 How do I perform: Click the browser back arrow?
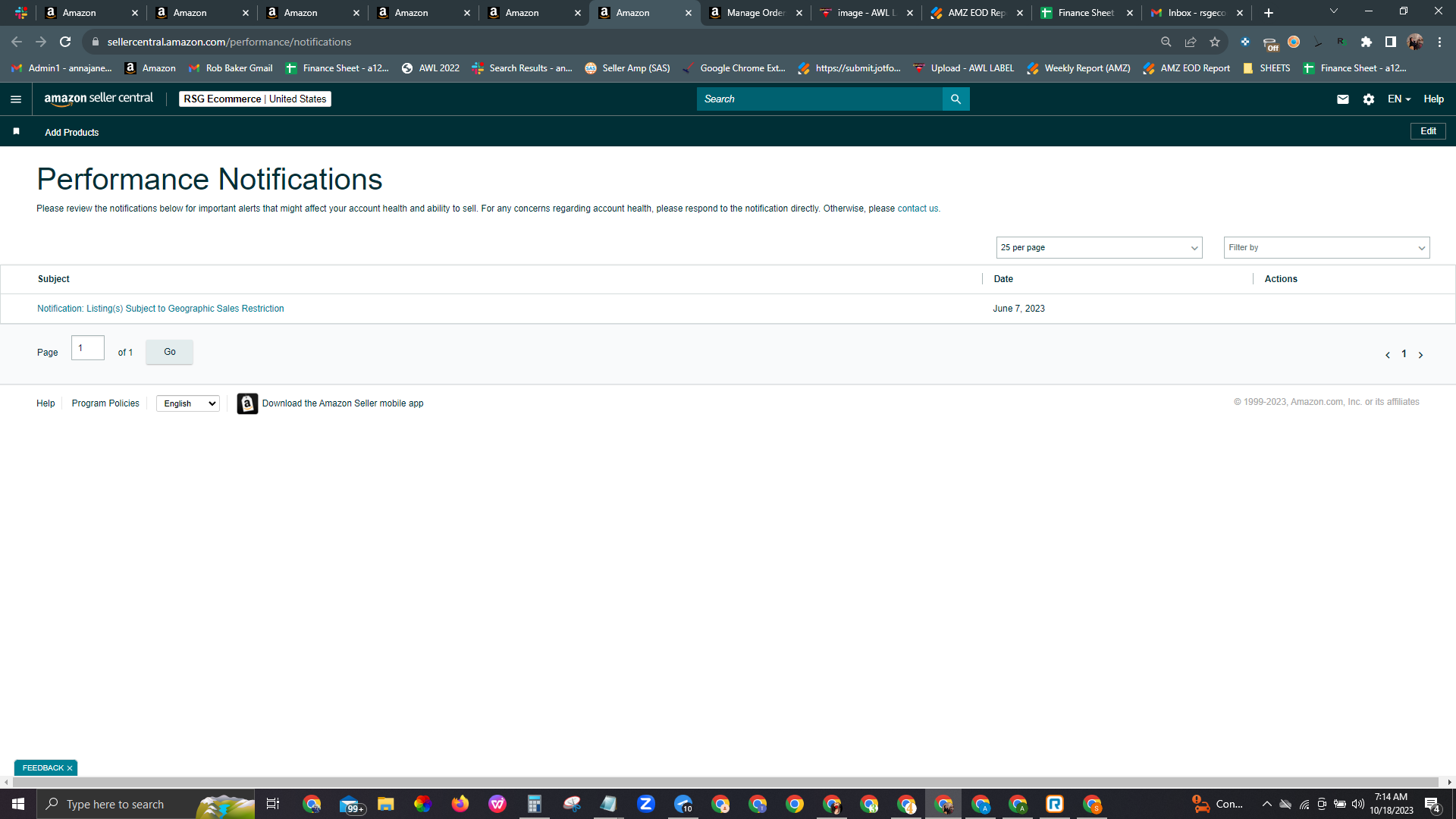pyautogui.click(x=17, y=42)
